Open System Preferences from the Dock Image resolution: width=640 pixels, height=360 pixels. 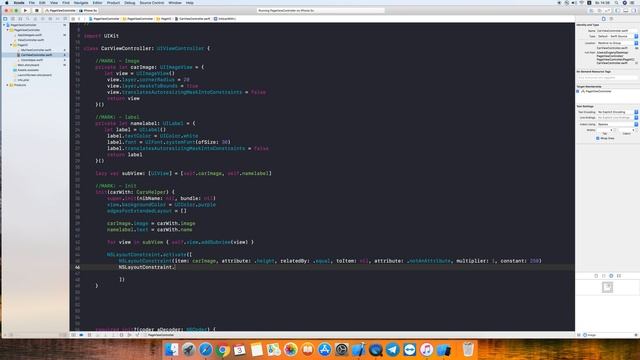pos(342,349)
